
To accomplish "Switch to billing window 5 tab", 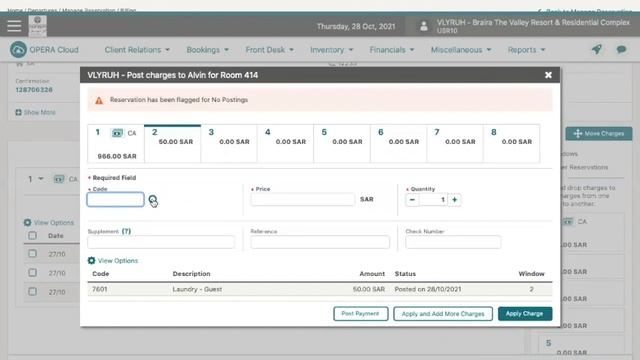I will [x=342, y=144].
